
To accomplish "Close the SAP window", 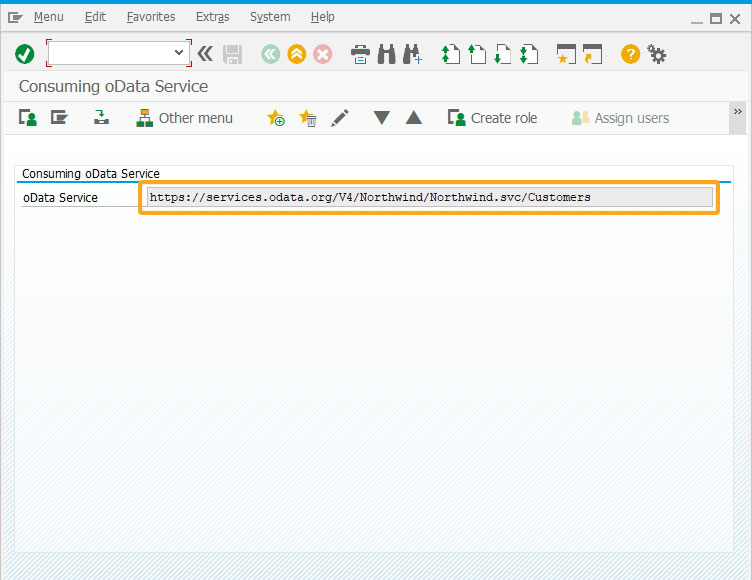I will (x=735, y=19).
